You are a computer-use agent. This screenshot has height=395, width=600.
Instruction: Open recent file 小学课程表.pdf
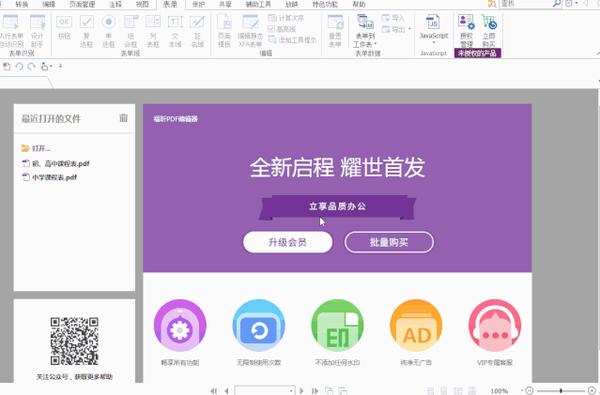(49, 177)
